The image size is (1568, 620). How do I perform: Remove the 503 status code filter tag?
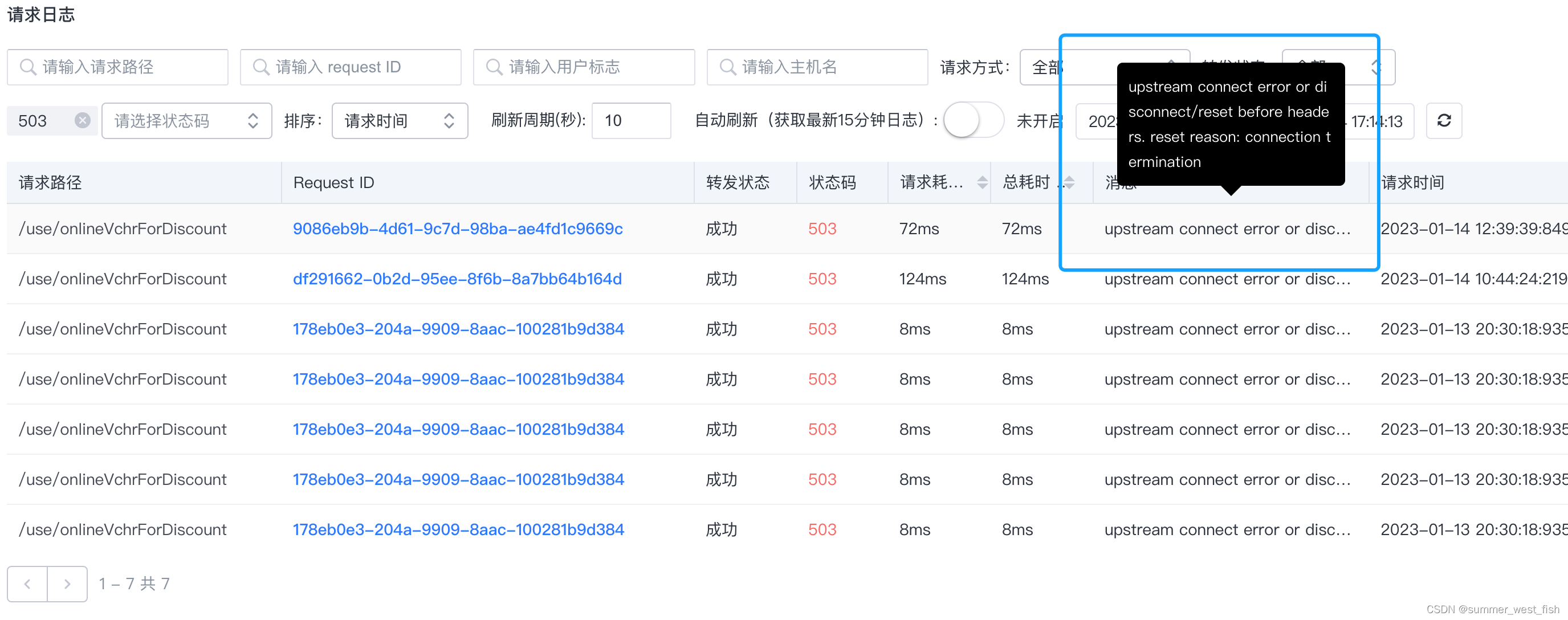point(83,120)
